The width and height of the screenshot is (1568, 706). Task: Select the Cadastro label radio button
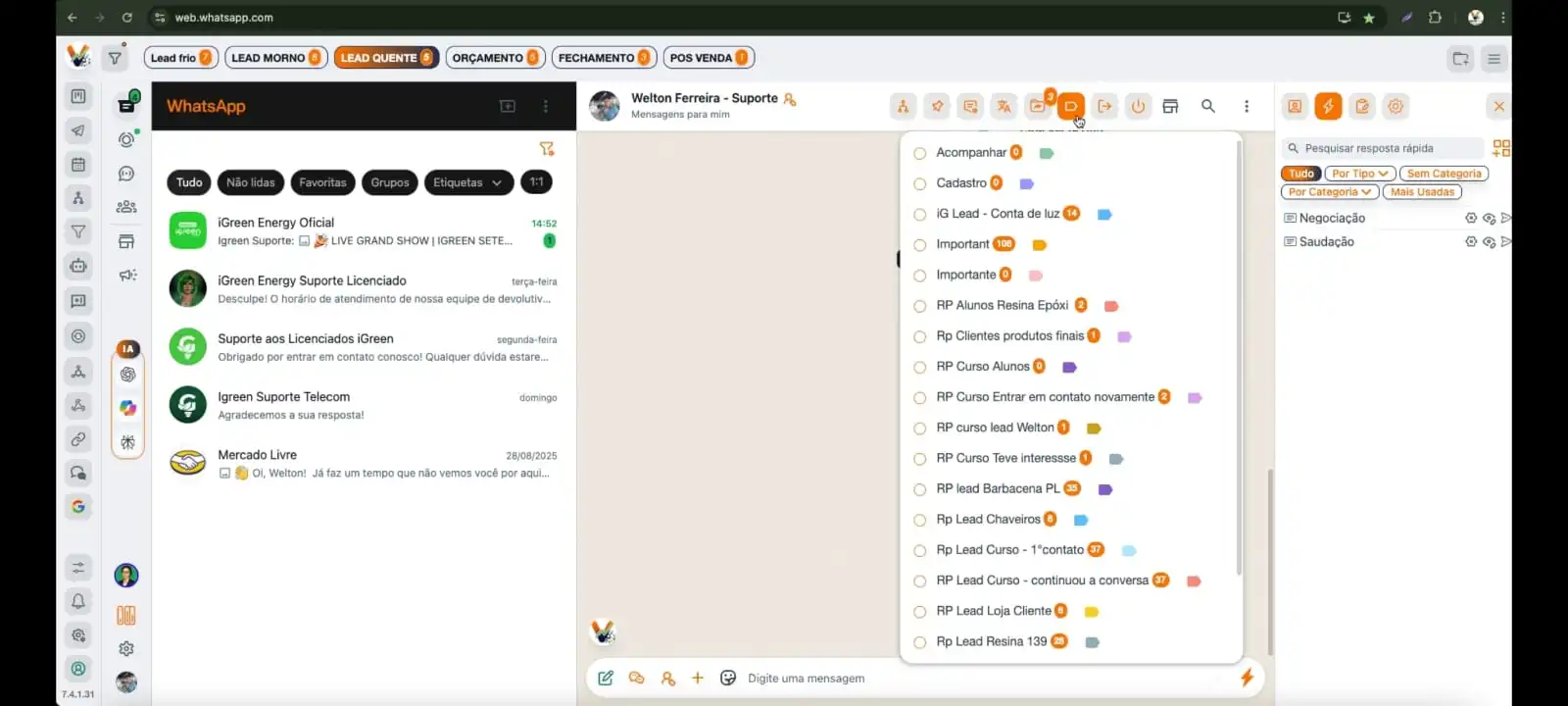919,183
